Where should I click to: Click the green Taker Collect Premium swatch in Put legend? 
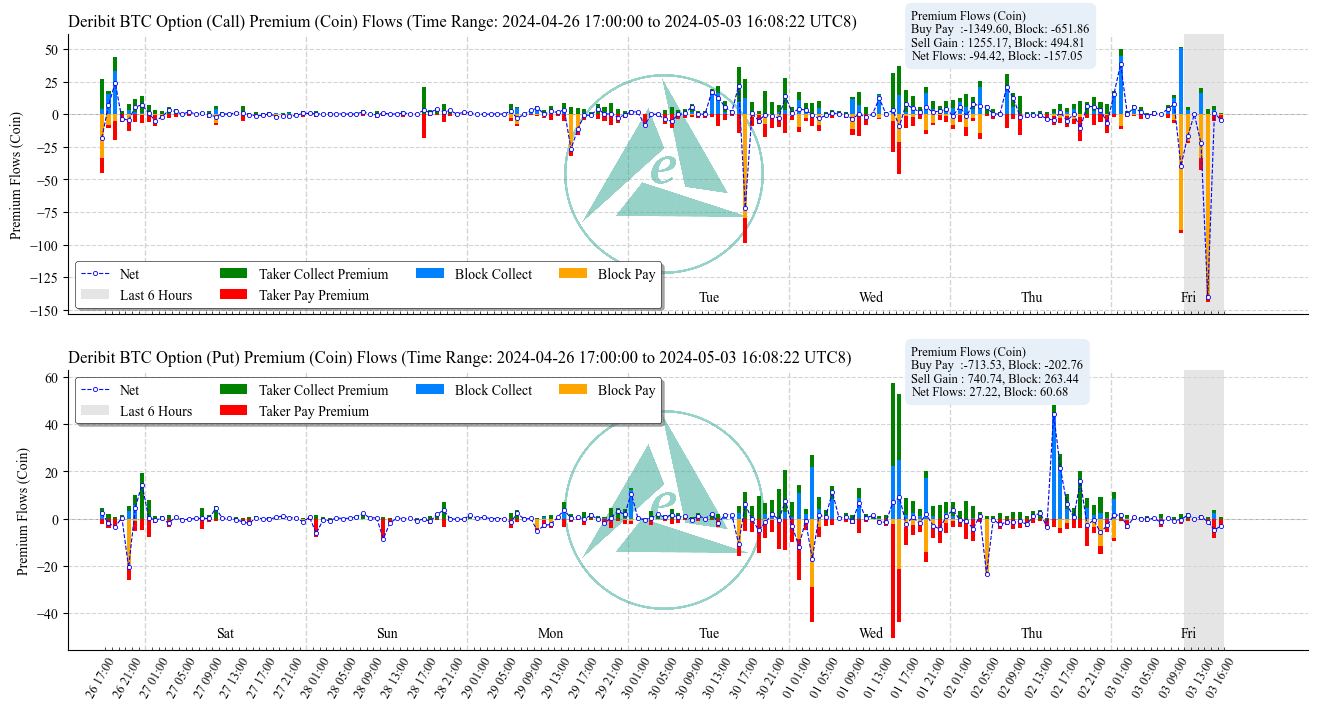233,390
